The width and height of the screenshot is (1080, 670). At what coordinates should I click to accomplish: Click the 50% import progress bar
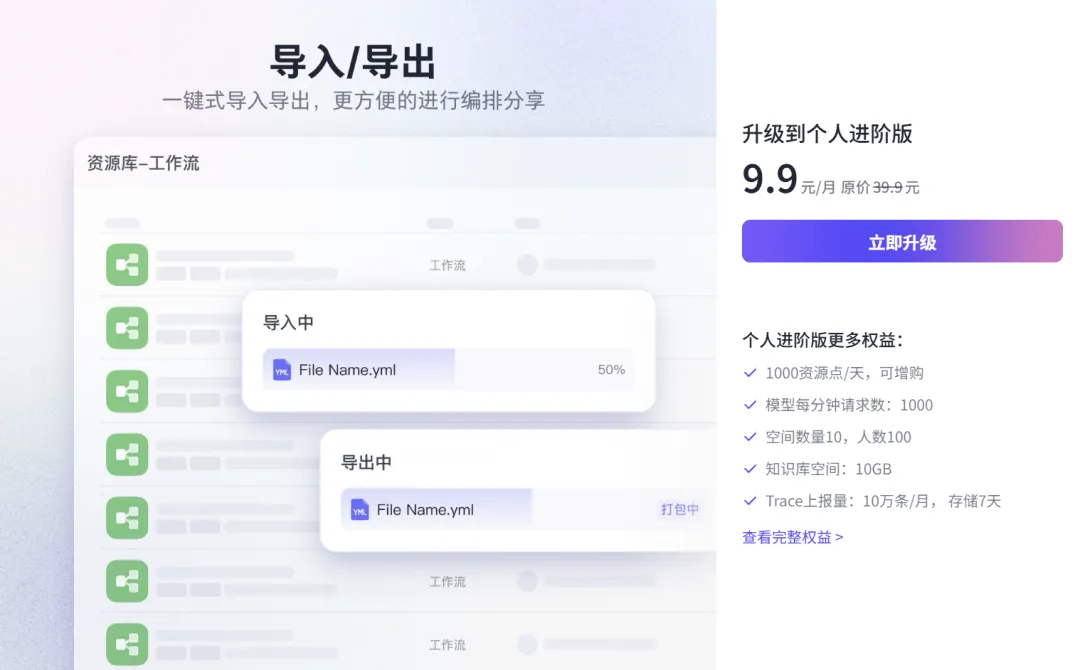coord(448,370)
